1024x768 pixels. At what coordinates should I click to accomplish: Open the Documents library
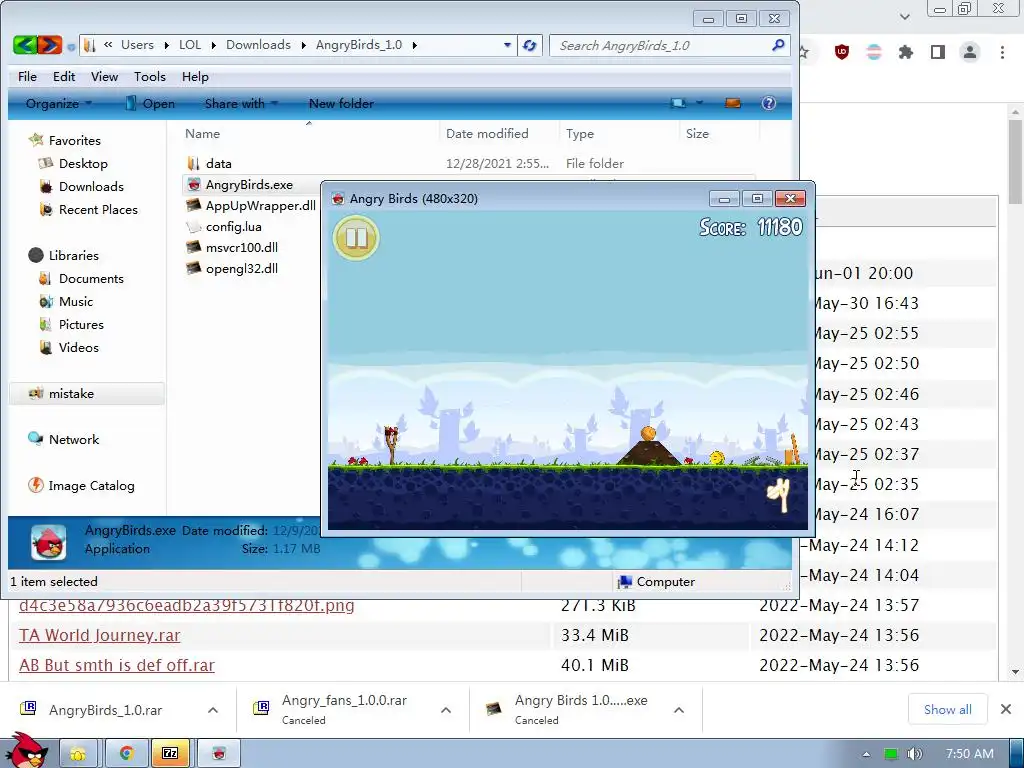(x=91, y=278)
